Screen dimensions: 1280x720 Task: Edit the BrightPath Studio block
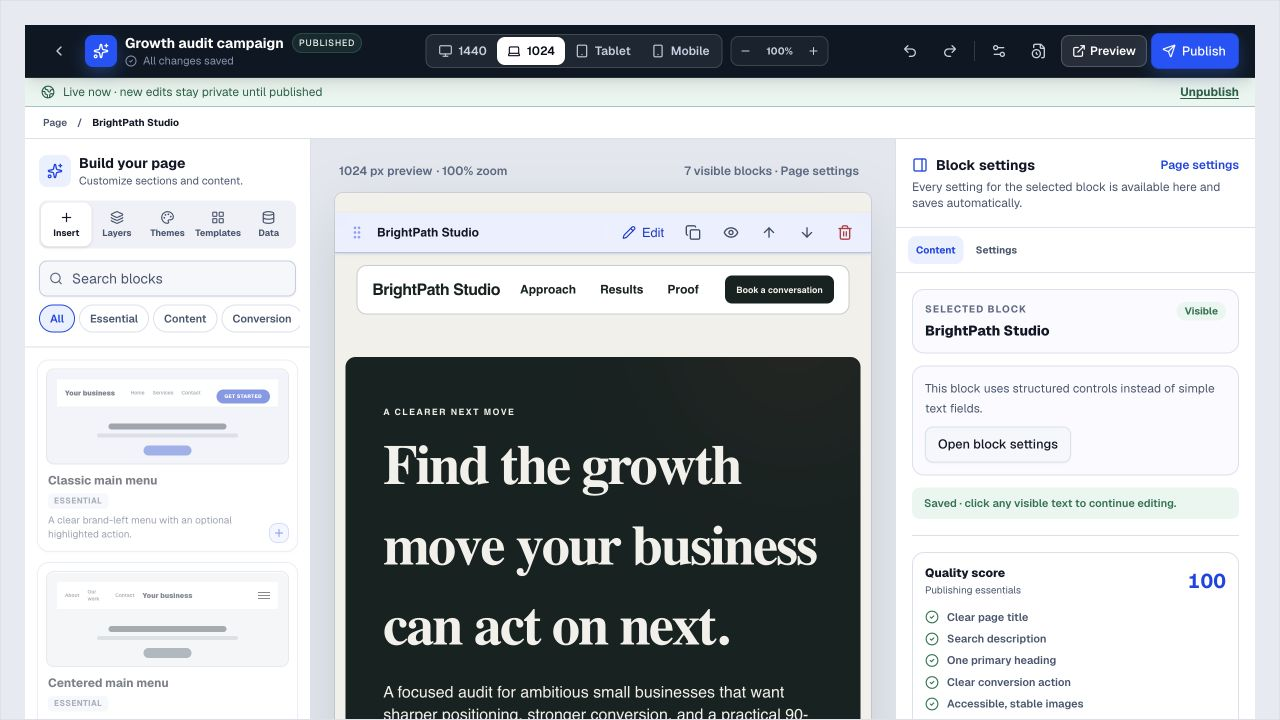tap(643, 233)
